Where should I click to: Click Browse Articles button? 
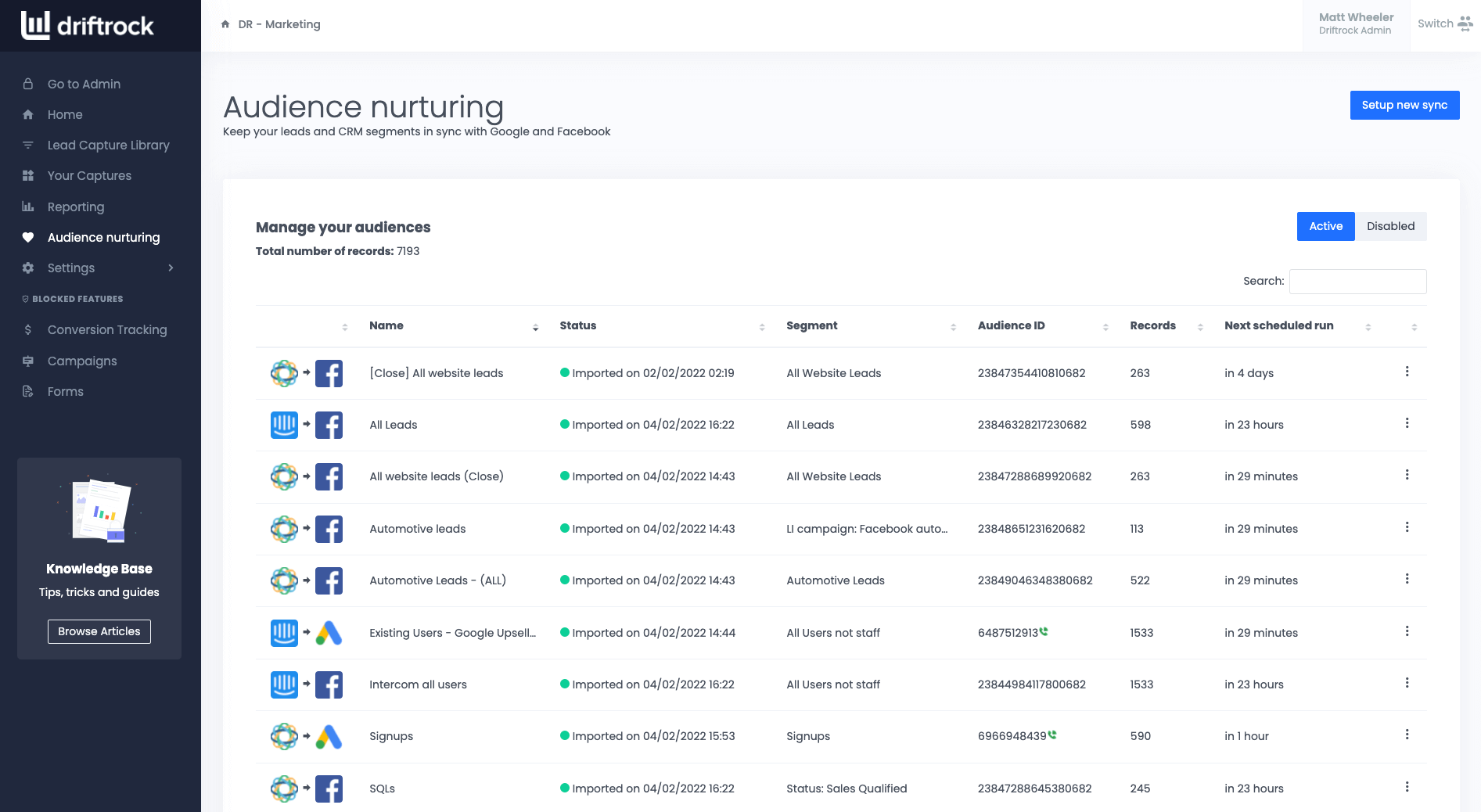99,631
